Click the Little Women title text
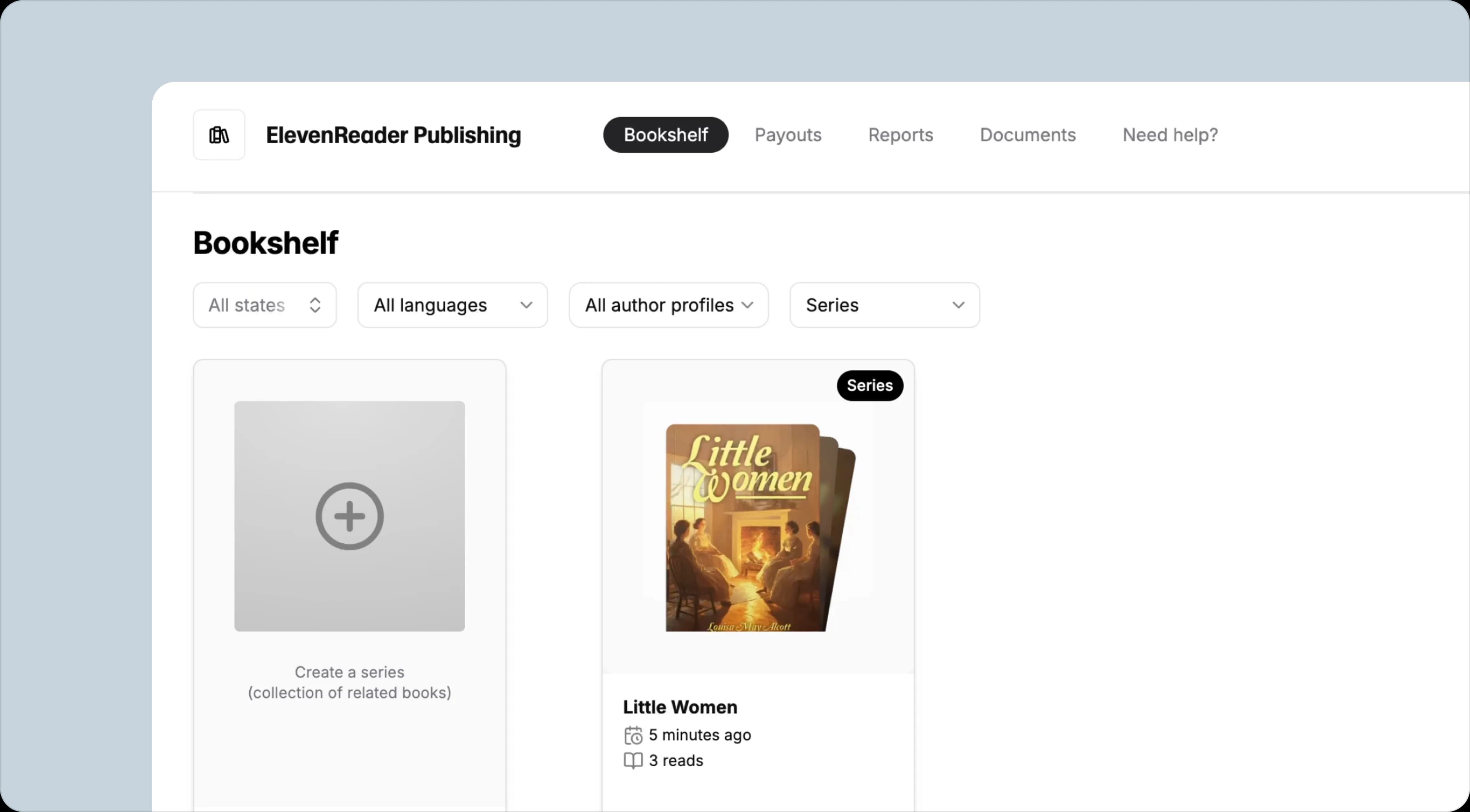The height and width of the screenshot is (812, 1470). pos(680,708)
